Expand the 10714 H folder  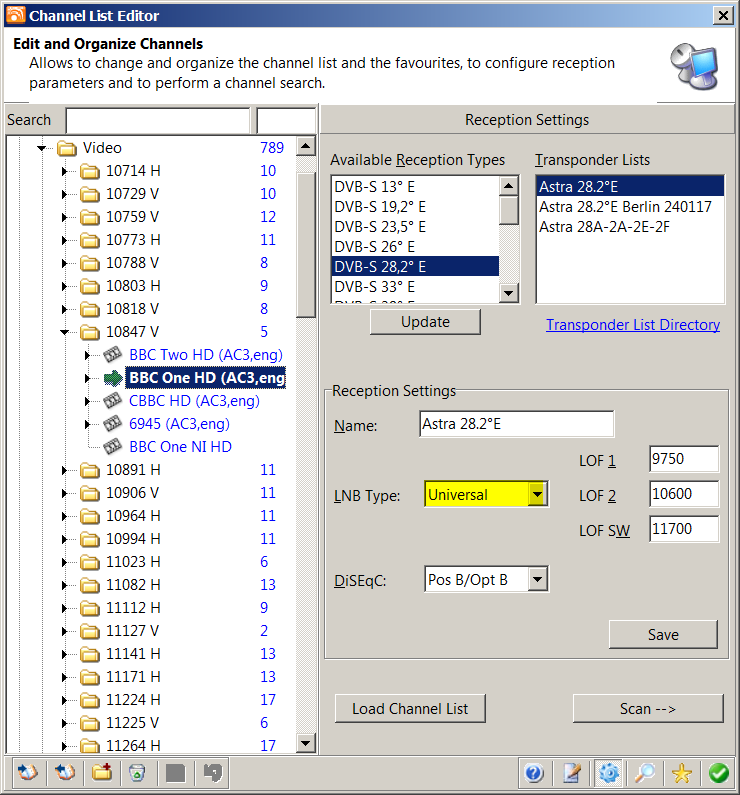click(x=65, y=171)
